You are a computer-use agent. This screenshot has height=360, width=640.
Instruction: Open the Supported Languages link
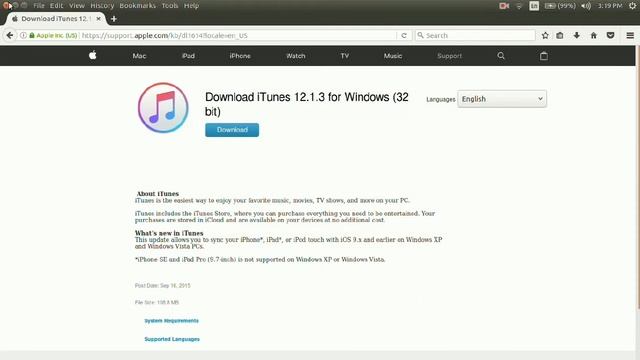pyautogui.click(x=172, y=339)
